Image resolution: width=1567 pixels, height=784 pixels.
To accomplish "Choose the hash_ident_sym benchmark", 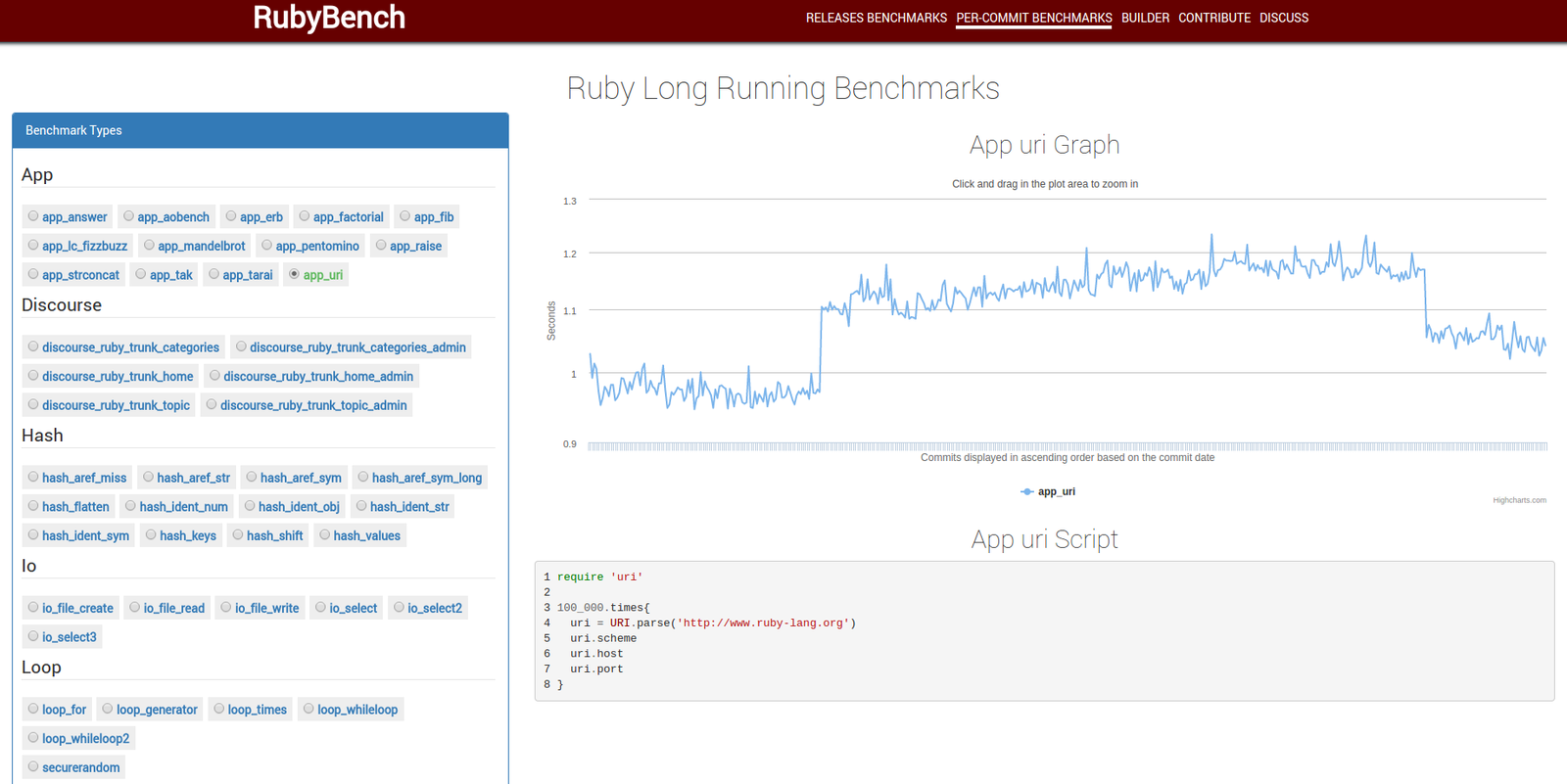I will point(78,535).
